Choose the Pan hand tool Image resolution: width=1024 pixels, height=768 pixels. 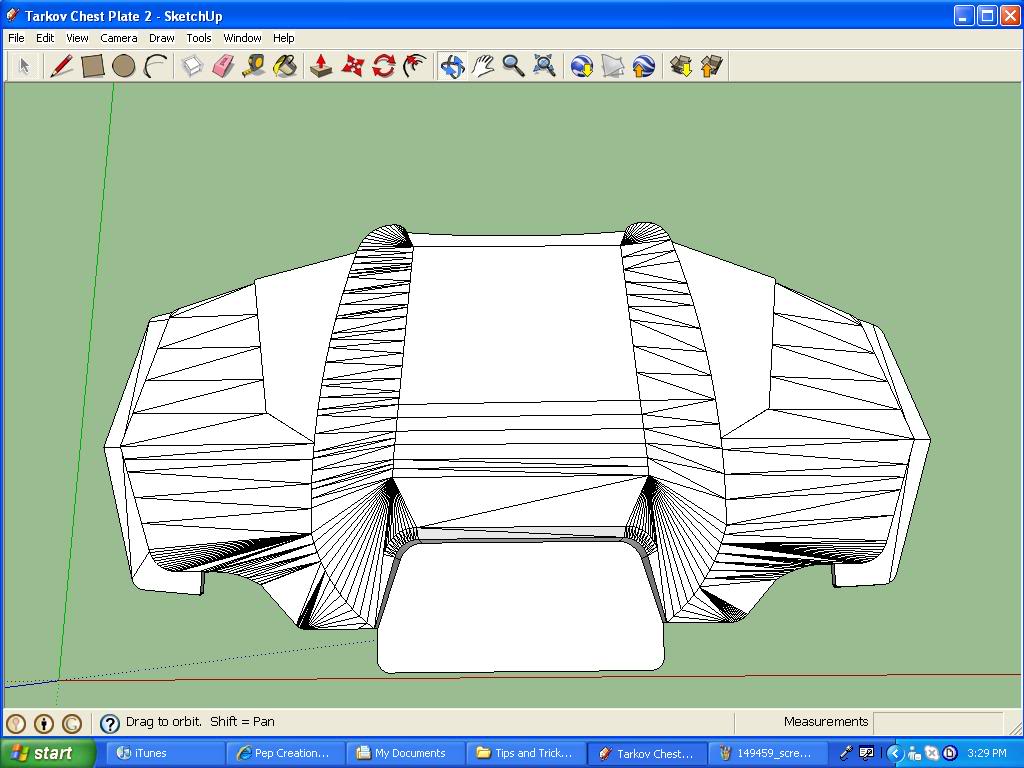tap(483, 66)
